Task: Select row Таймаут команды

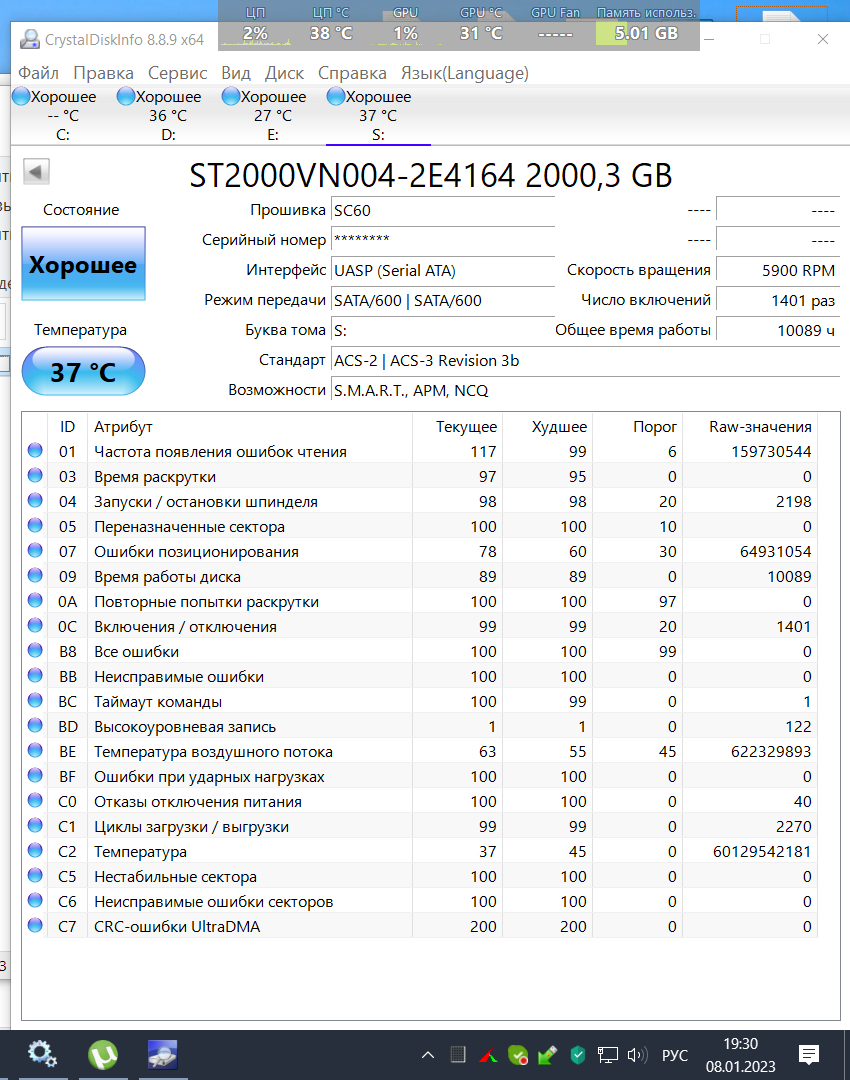Action: click(x=419, y=701)
